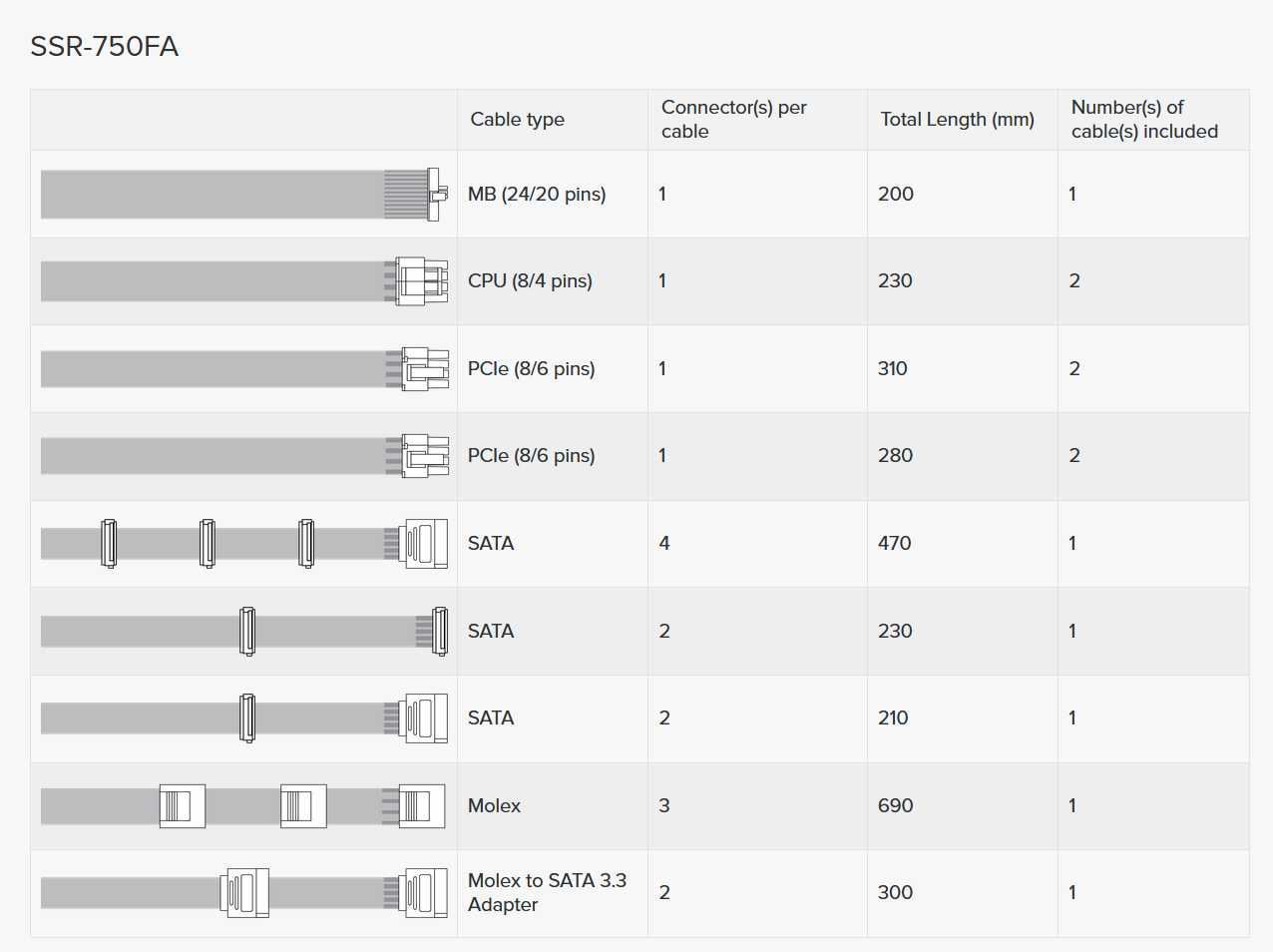This screenshot has width=1273, height=952.
Task: Click the Total Length (mm) header
Action: click(x=957, y=119)
